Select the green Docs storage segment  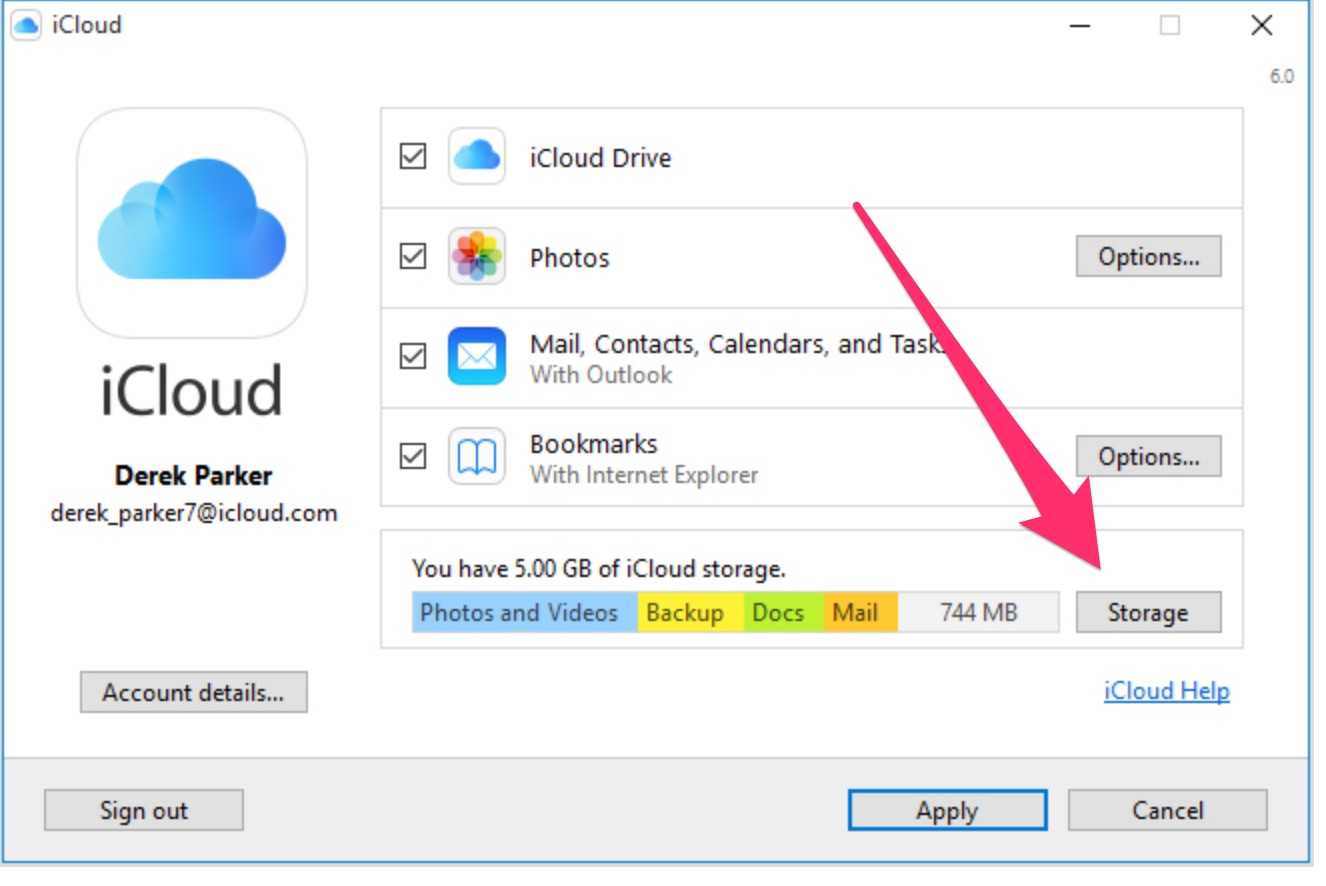pyautogui.click(x=784, y=612)
